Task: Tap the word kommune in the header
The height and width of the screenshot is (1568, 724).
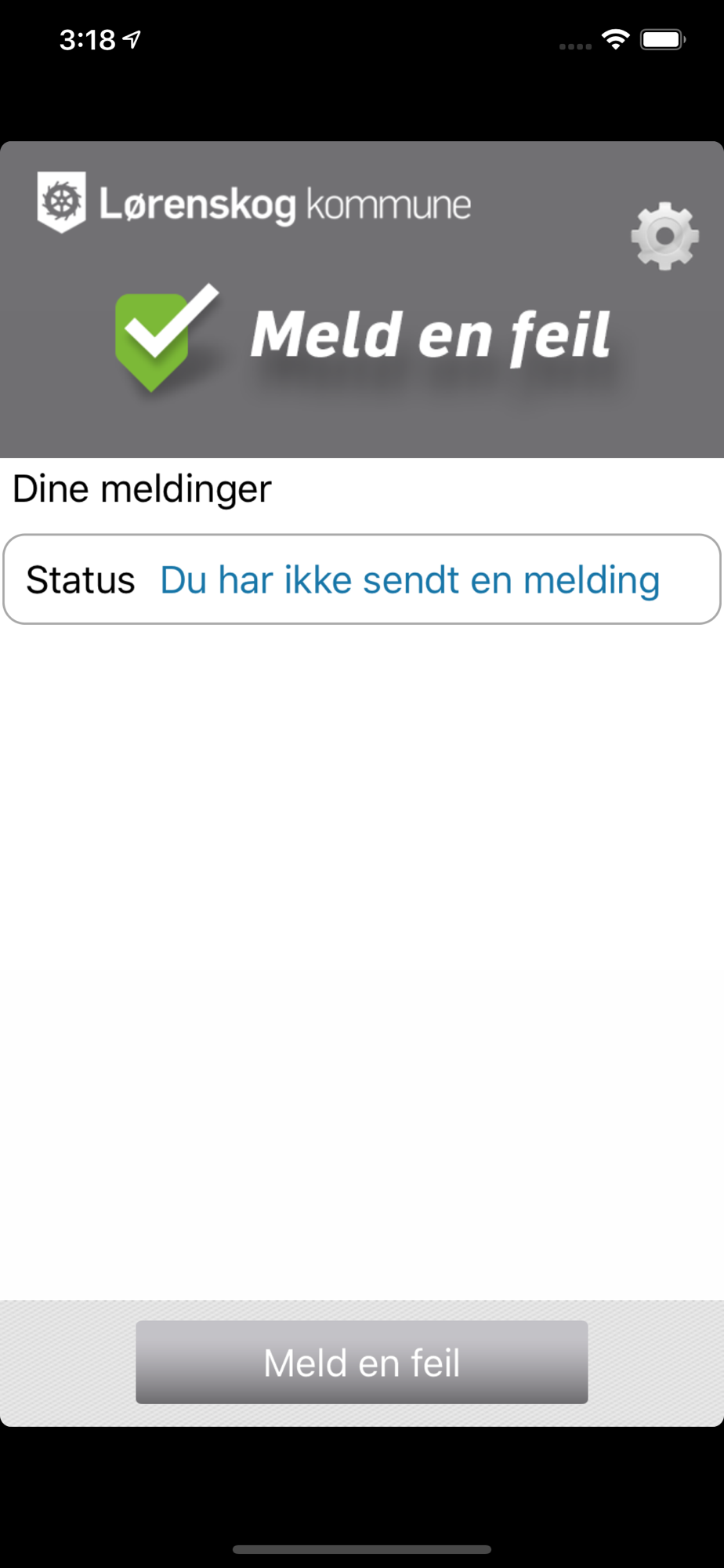Action: point(389,205)
